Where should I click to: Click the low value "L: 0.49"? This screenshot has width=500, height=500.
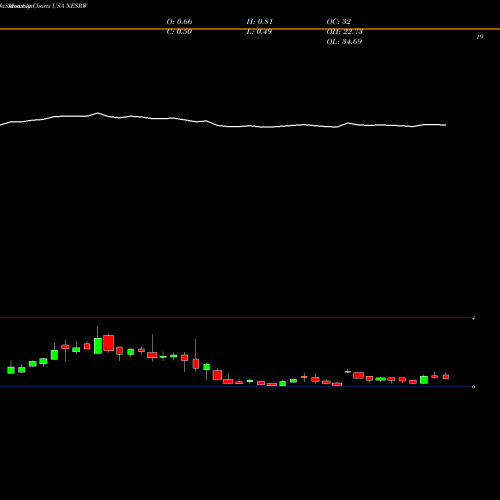(x=259, y=32)
